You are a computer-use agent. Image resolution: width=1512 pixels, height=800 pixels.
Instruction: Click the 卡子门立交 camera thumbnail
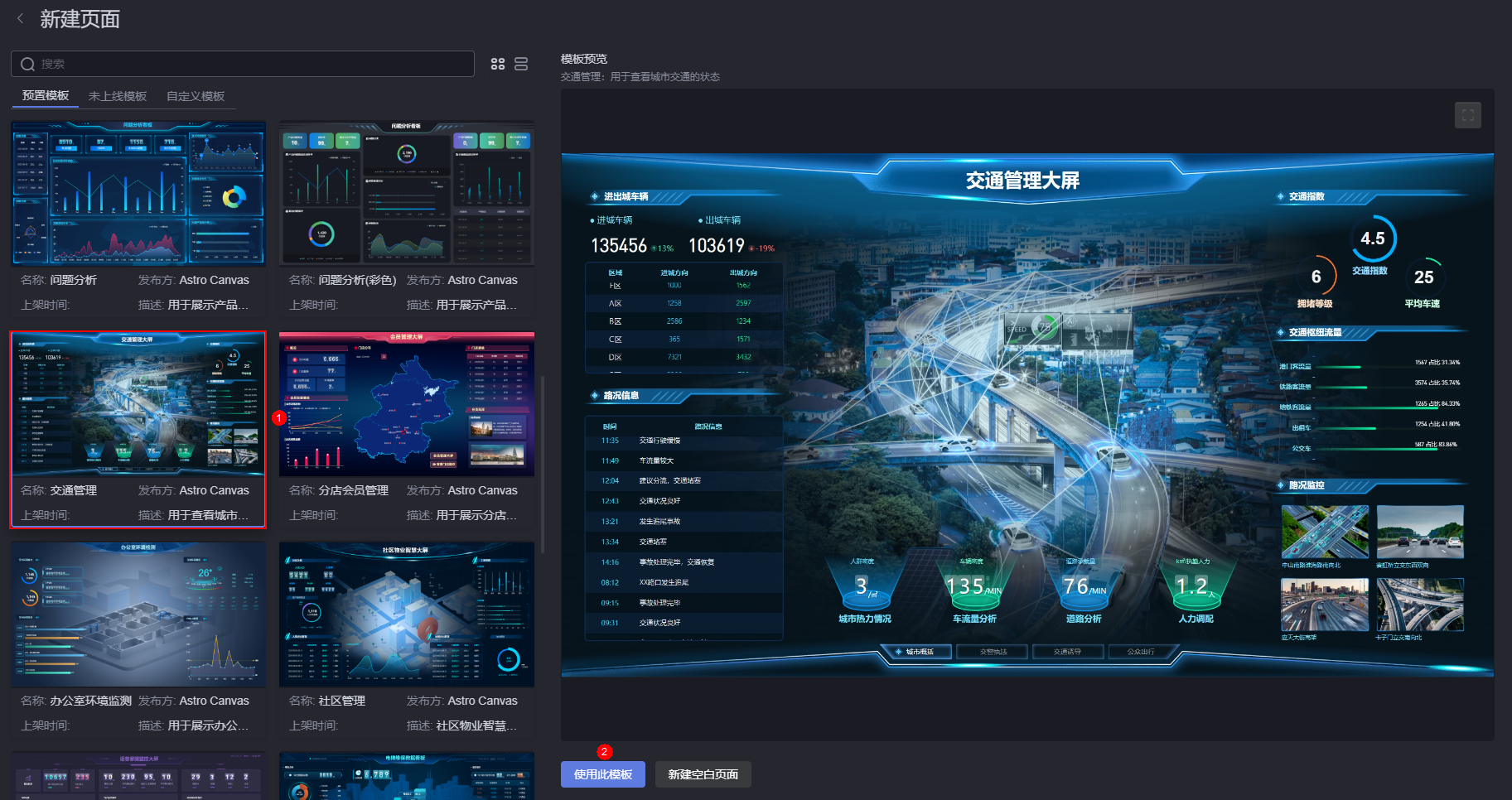[x=1420, y=605]
